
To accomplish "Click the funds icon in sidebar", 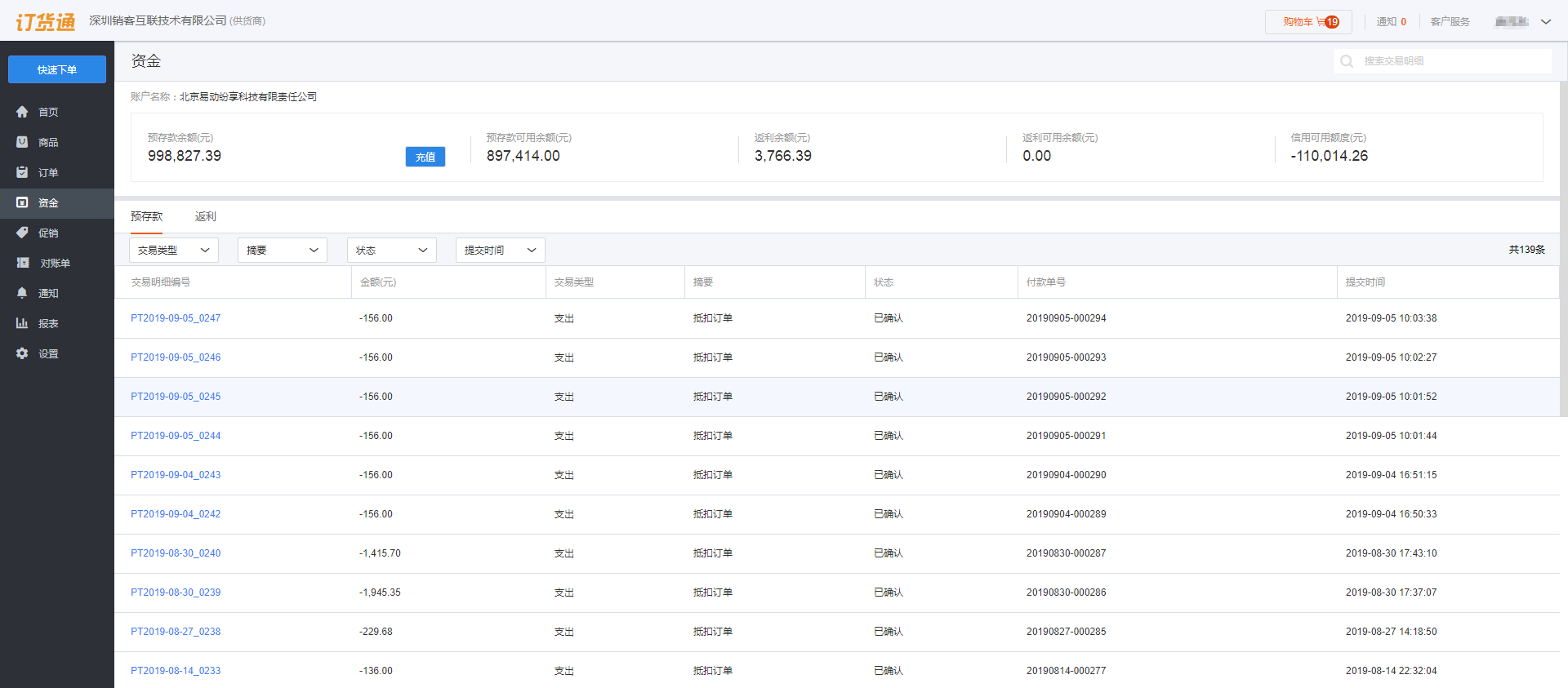I will [22, 202].
